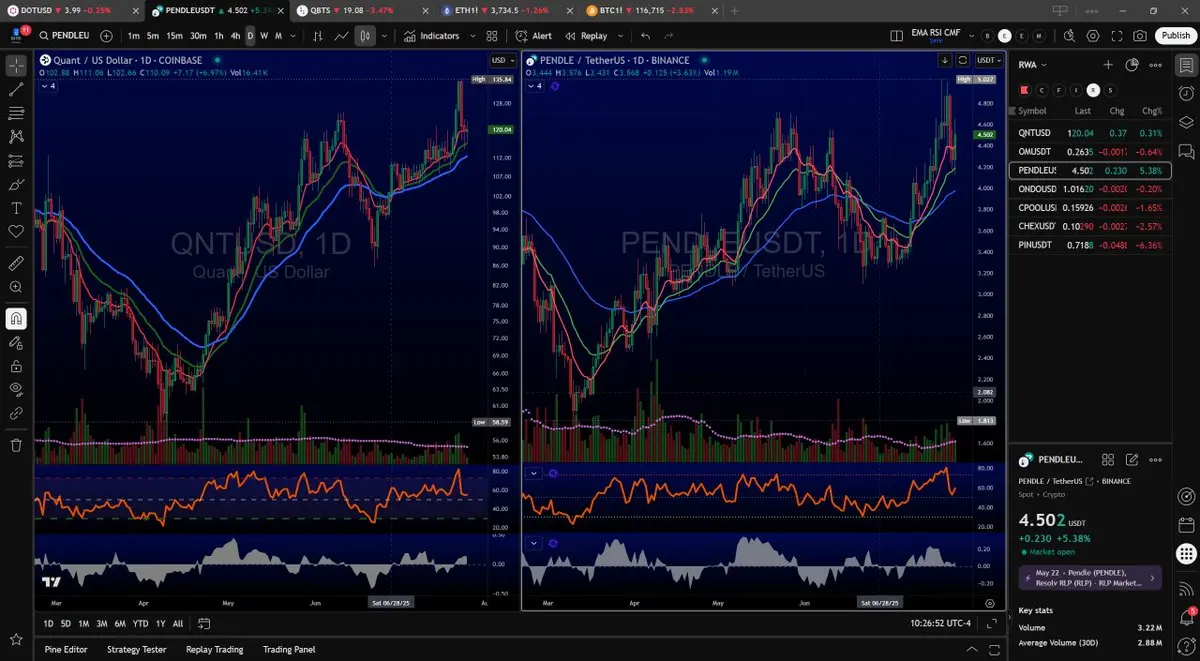Open the Pine Editor tab
The width and height of the screenshot is (1200, 661).
(x=66, y=649)
